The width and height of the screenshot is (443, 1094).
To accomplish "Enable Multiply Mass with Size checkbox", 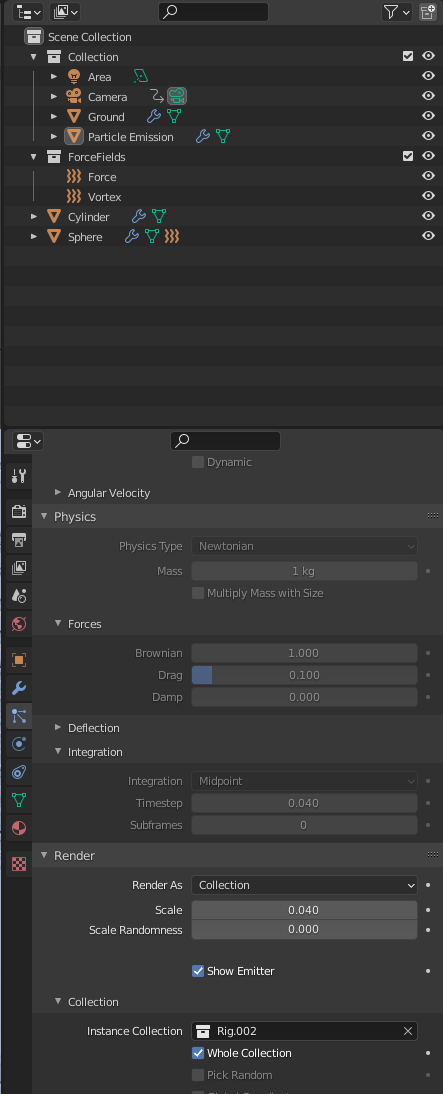I will (x=198, y=593).
